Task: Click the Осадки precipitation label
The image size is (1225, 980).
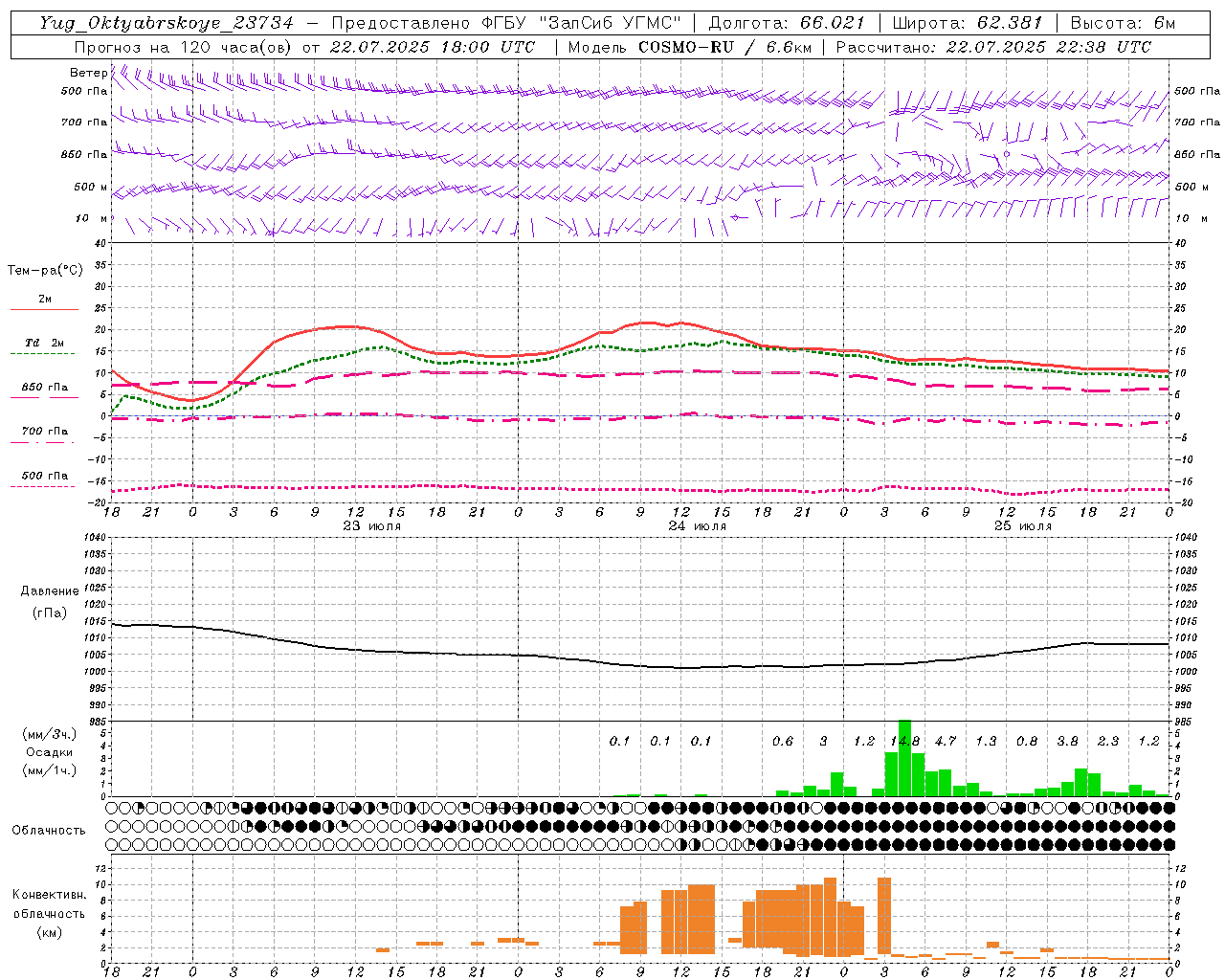Action: [x=49, y=752]
